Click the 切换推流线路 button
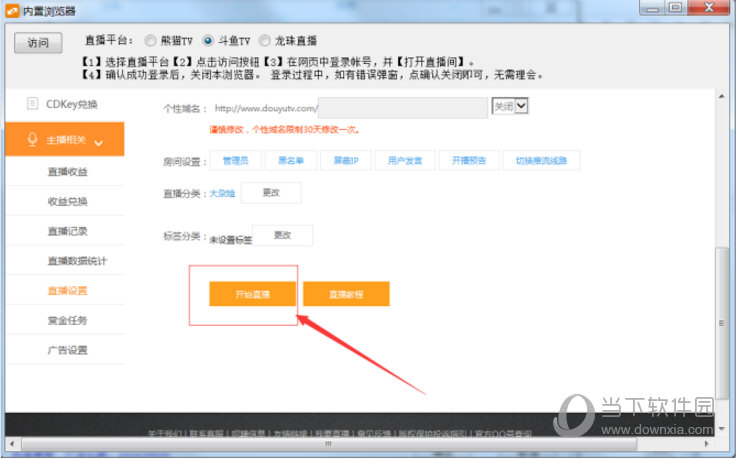The image size is (738, 459). click(541, 161)
